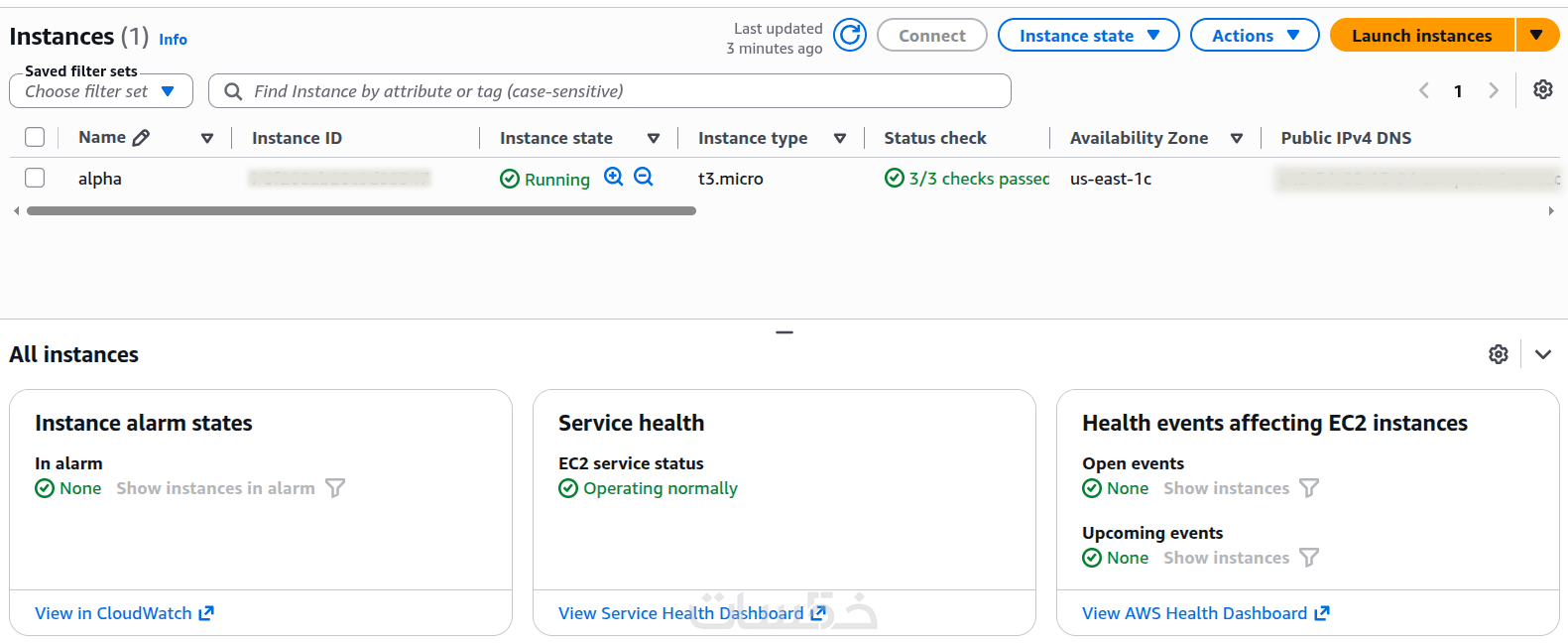1568x643 pixels.
Task: Click the split-panel resize handle
Action: coord(784,331)
